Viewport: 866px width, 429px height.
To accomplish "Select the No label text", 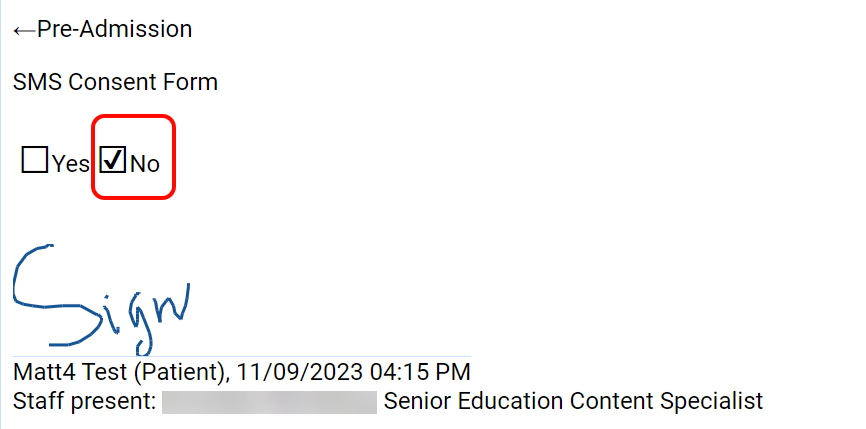I will click(x=145, y=164).
